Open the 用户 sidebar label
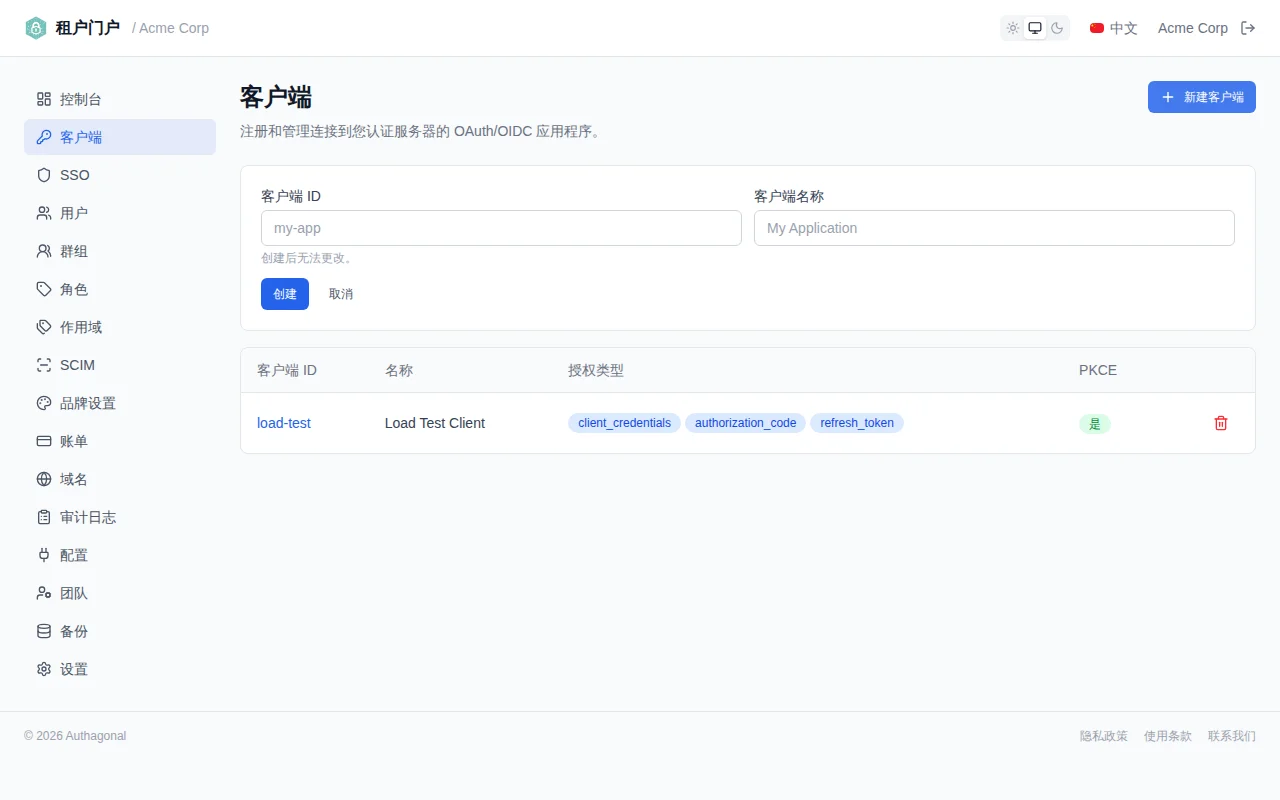This screenshot has height=800, width=1280. [x=74, y=213]
